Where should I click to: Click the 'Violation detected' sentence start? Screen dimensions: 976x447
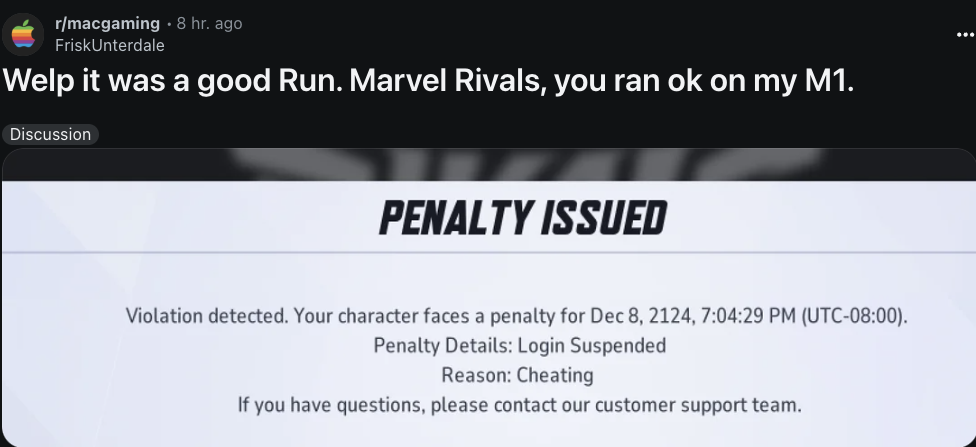click(207, 317)
